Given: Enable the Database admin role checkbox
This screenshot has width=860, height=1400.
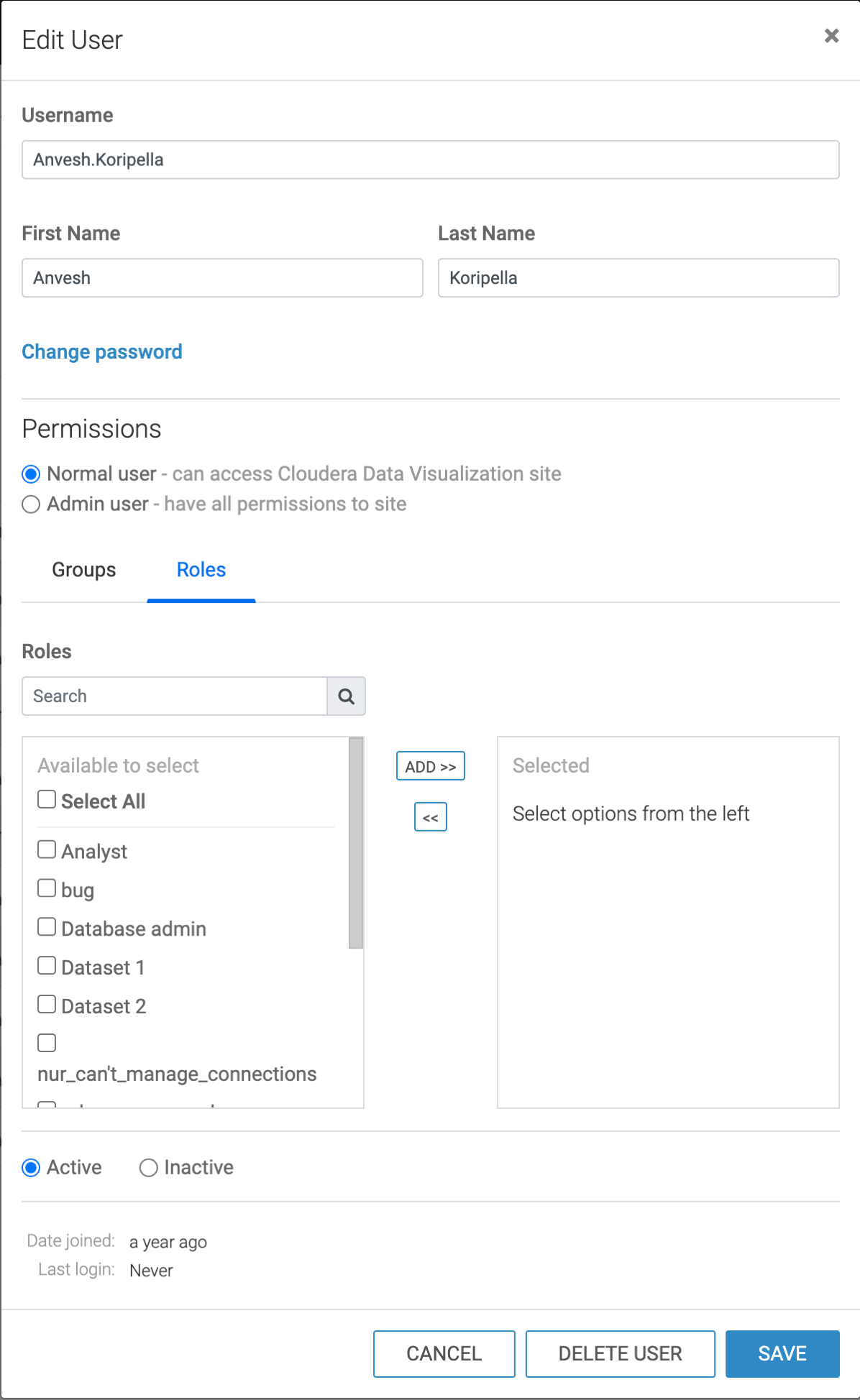Looking at the screenshot, I should (47, 928).
